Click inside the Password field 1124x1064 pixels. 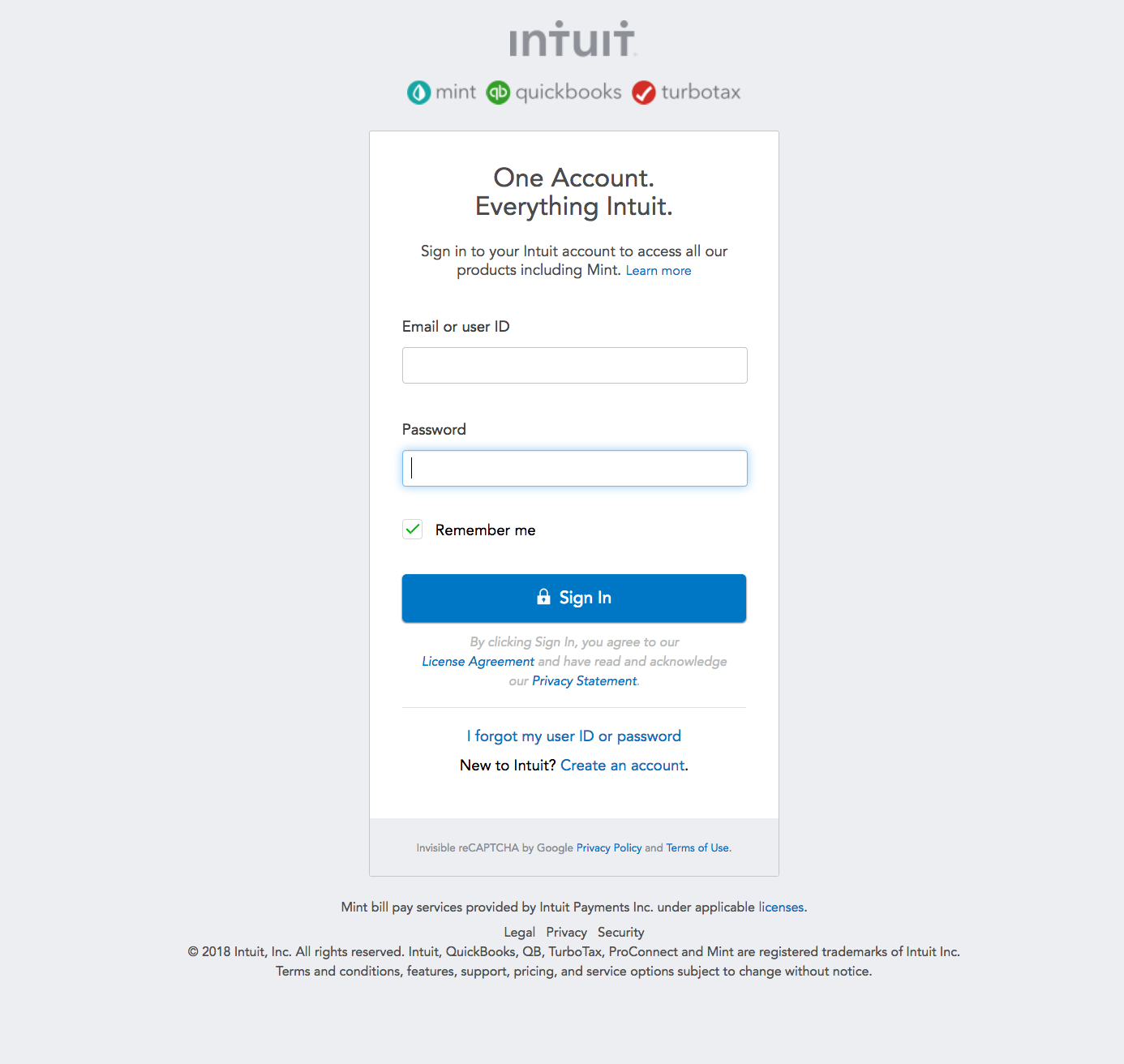573,468
